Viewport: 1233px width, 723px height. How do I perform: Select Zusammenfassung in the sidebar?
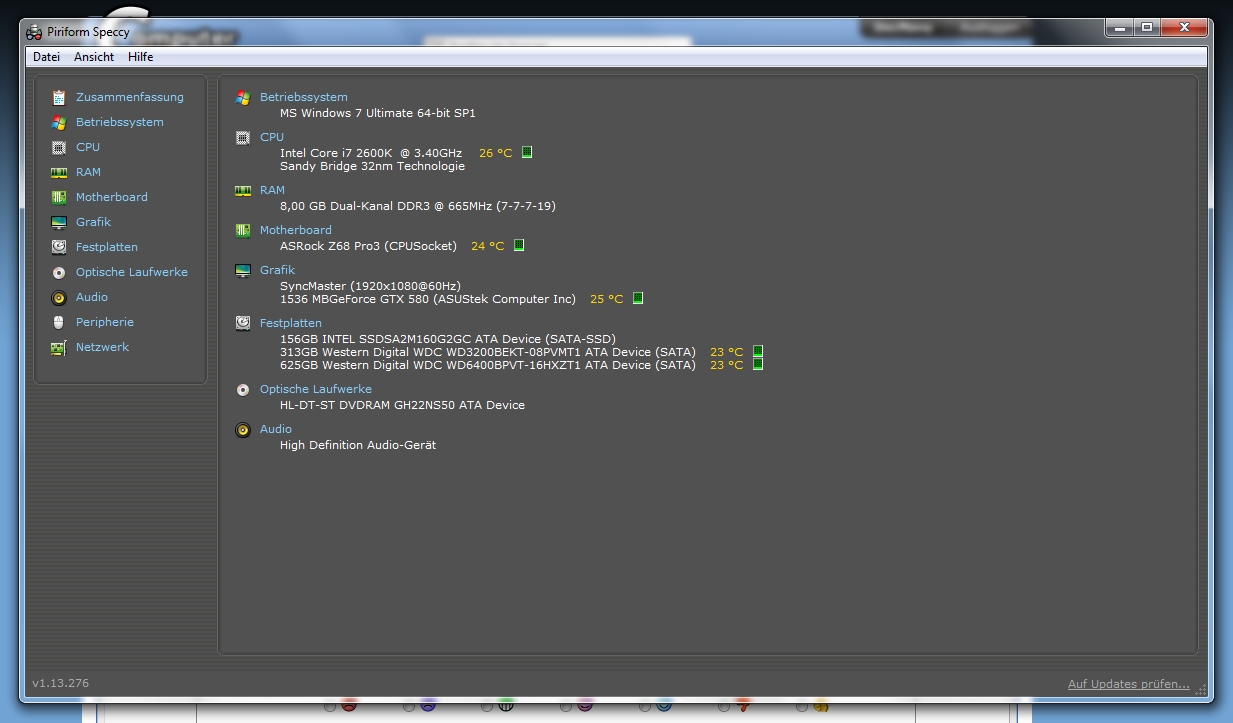(x=130, y=97)
